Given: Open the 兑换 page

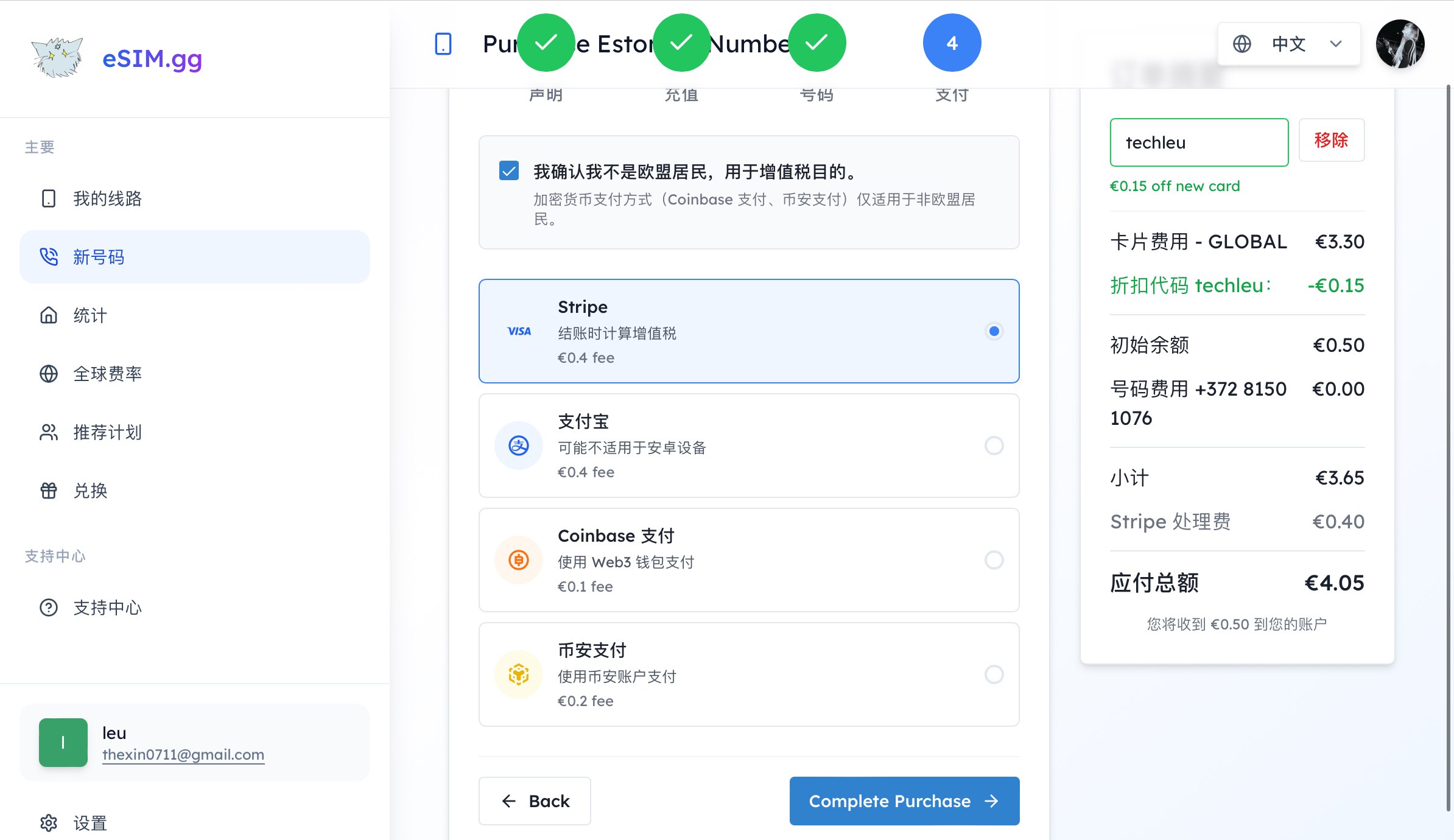Looking at the screenshot, I should pyautogui.click(x=195, y=491).
